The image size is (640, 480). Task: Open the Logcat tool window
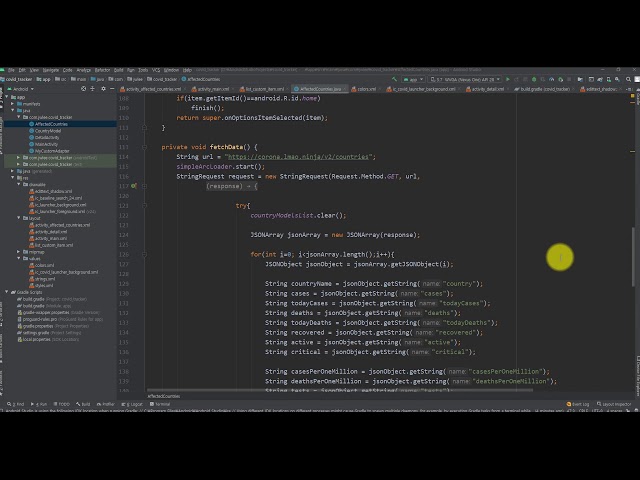[x=132, y=404]
